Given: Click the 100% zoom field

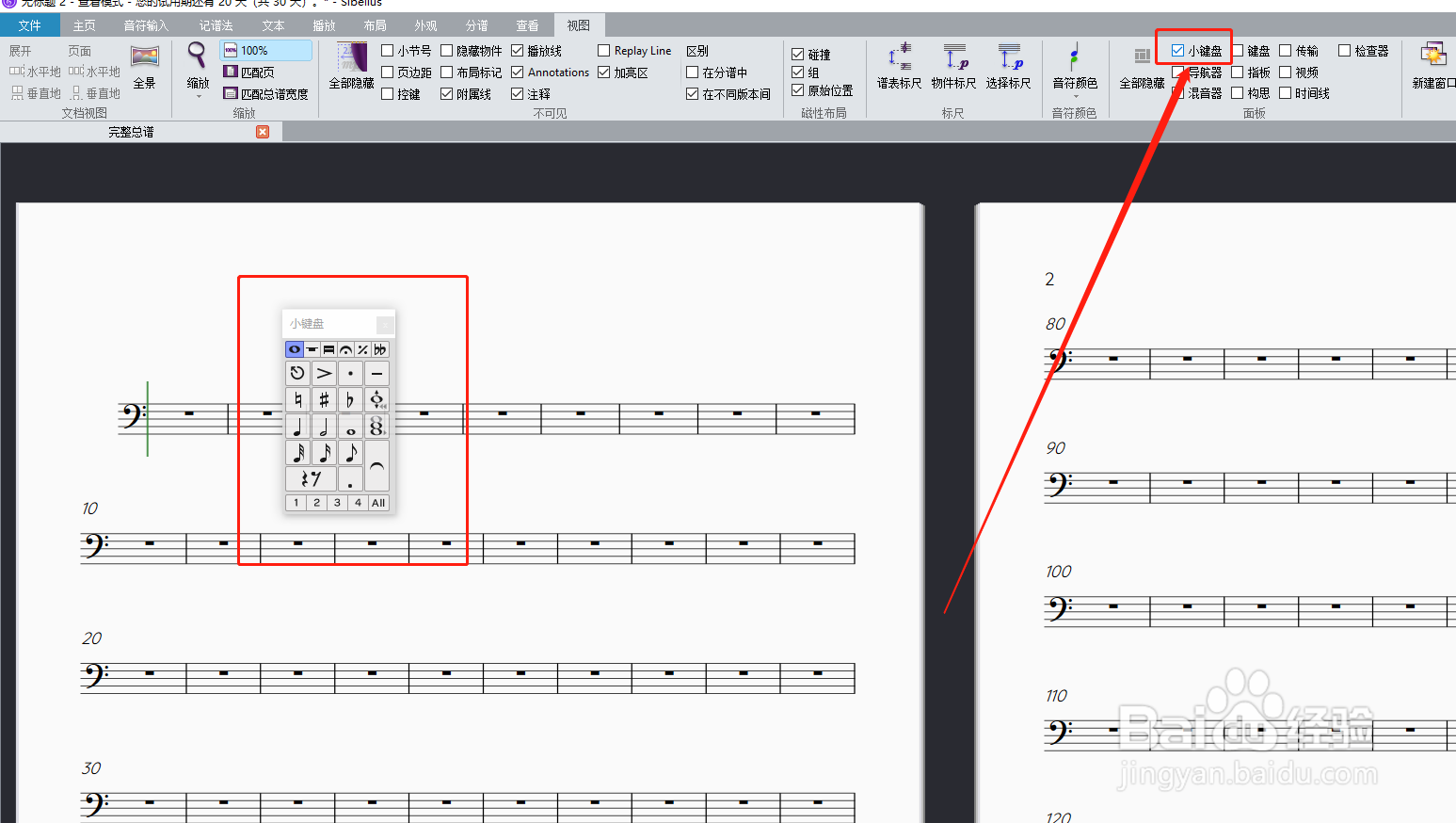Looking at the screenshot, I should coord(266,51).
